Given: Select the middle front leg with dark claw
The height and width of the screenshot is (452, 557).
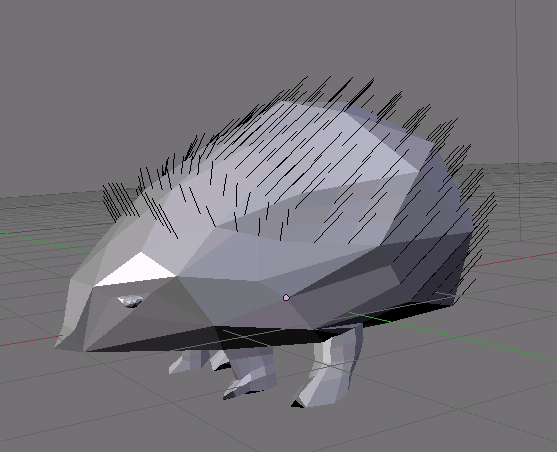Looking at the screenshot, I should pyautogui.click(x=249, y=373).
